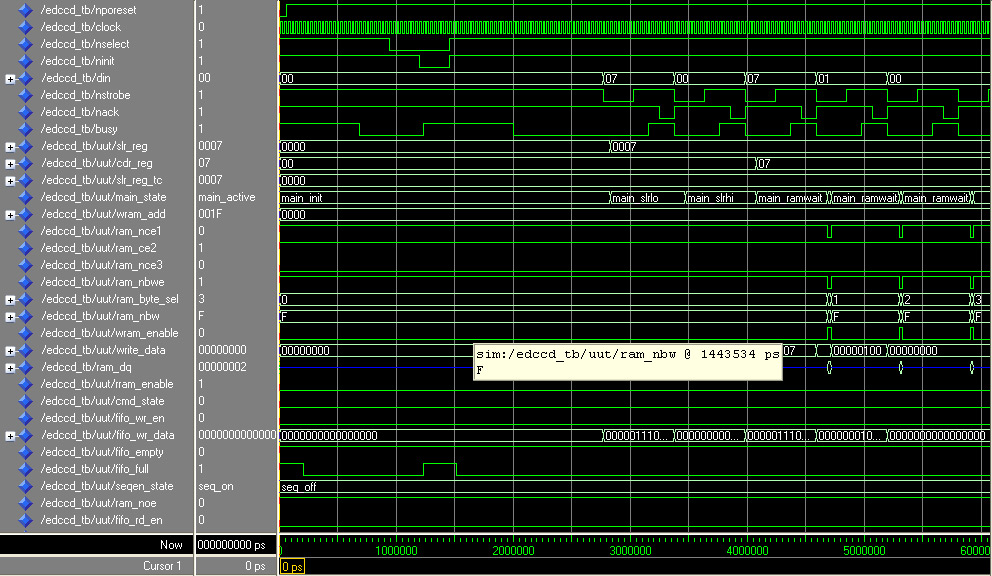Click the diamond icon next to clock signal
The width and height of the screenshot is (992, 576).
26,27
